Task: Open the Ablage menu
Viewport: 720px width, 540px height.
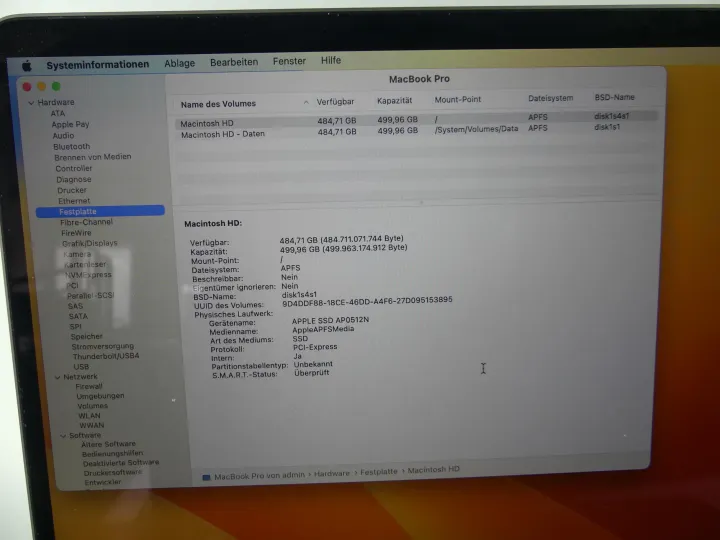Action: click(x=180, y=63)
